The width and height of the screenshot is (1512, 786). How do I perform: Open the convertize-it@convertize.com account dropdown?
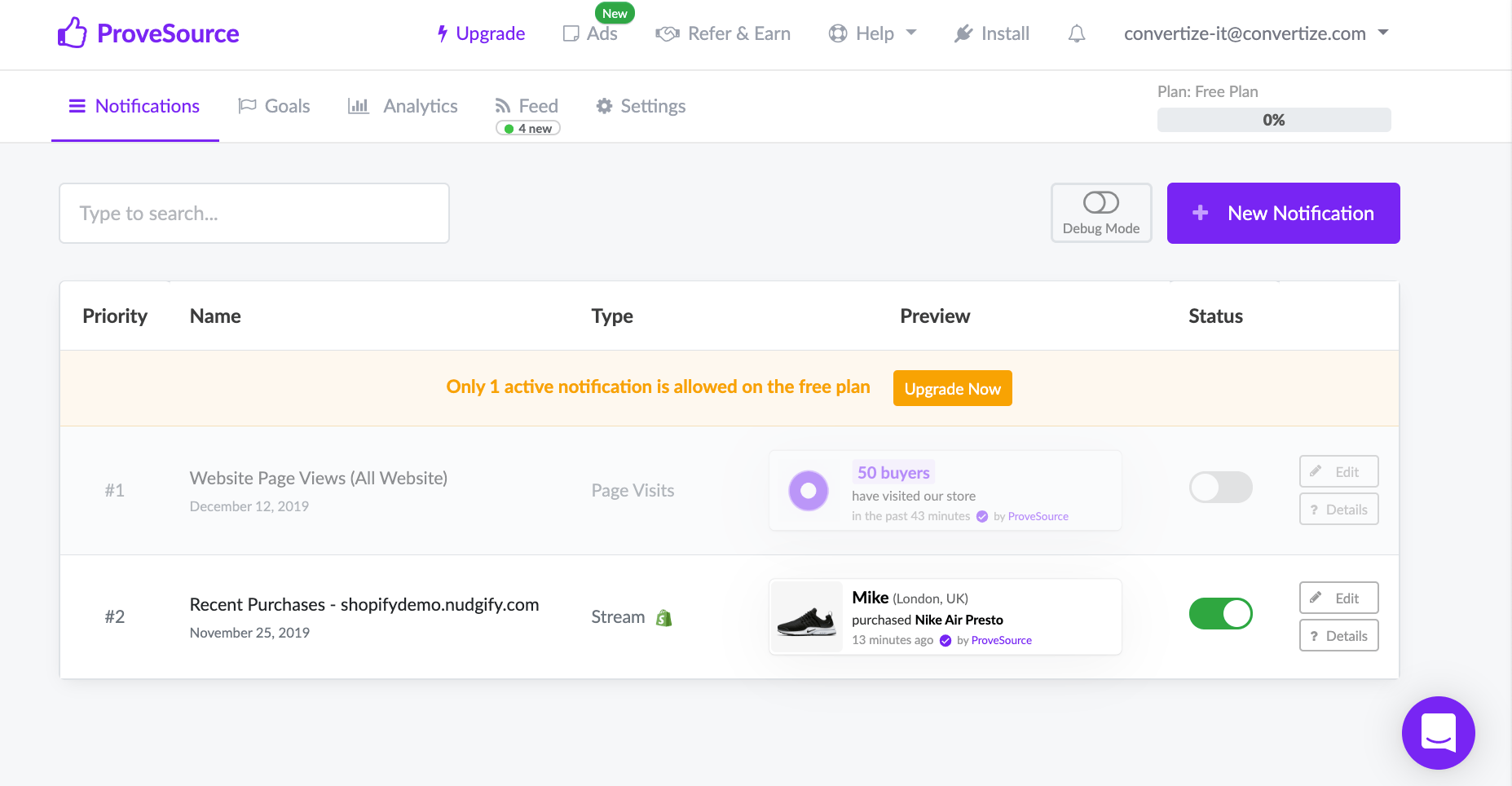pos(1256,33)
